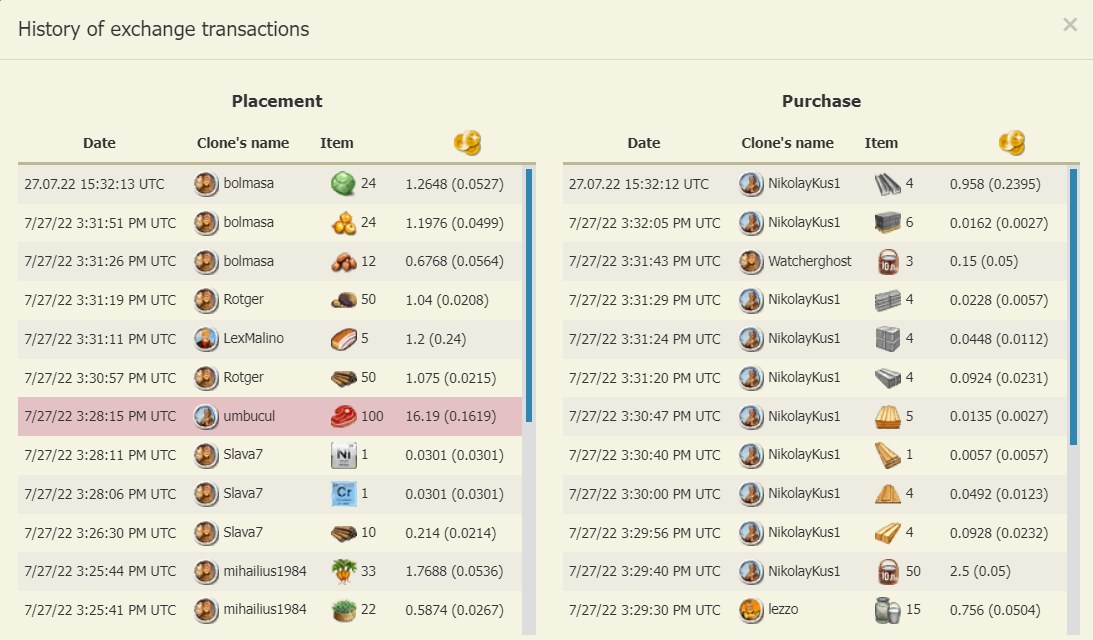This screenshot has width=1093, height=640.
Task: Click the gold coins icon in Purchase header
Action: 1012,143
